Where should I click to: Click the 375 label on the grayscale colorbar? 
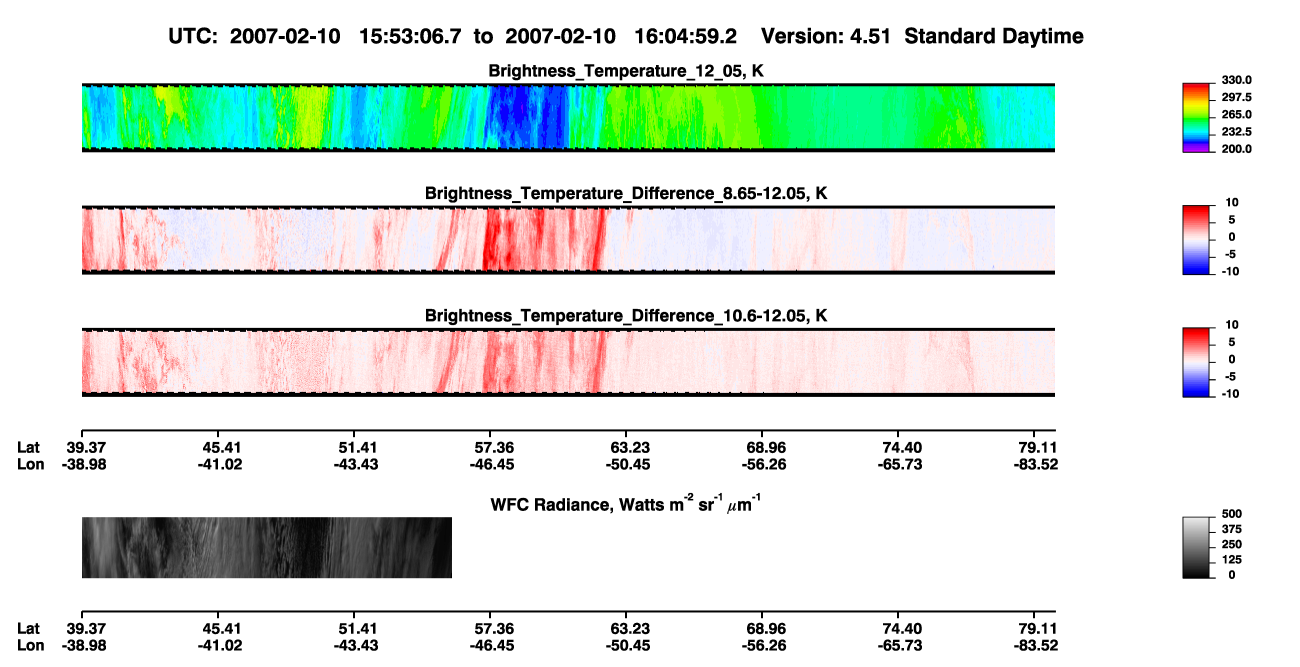1231,530
